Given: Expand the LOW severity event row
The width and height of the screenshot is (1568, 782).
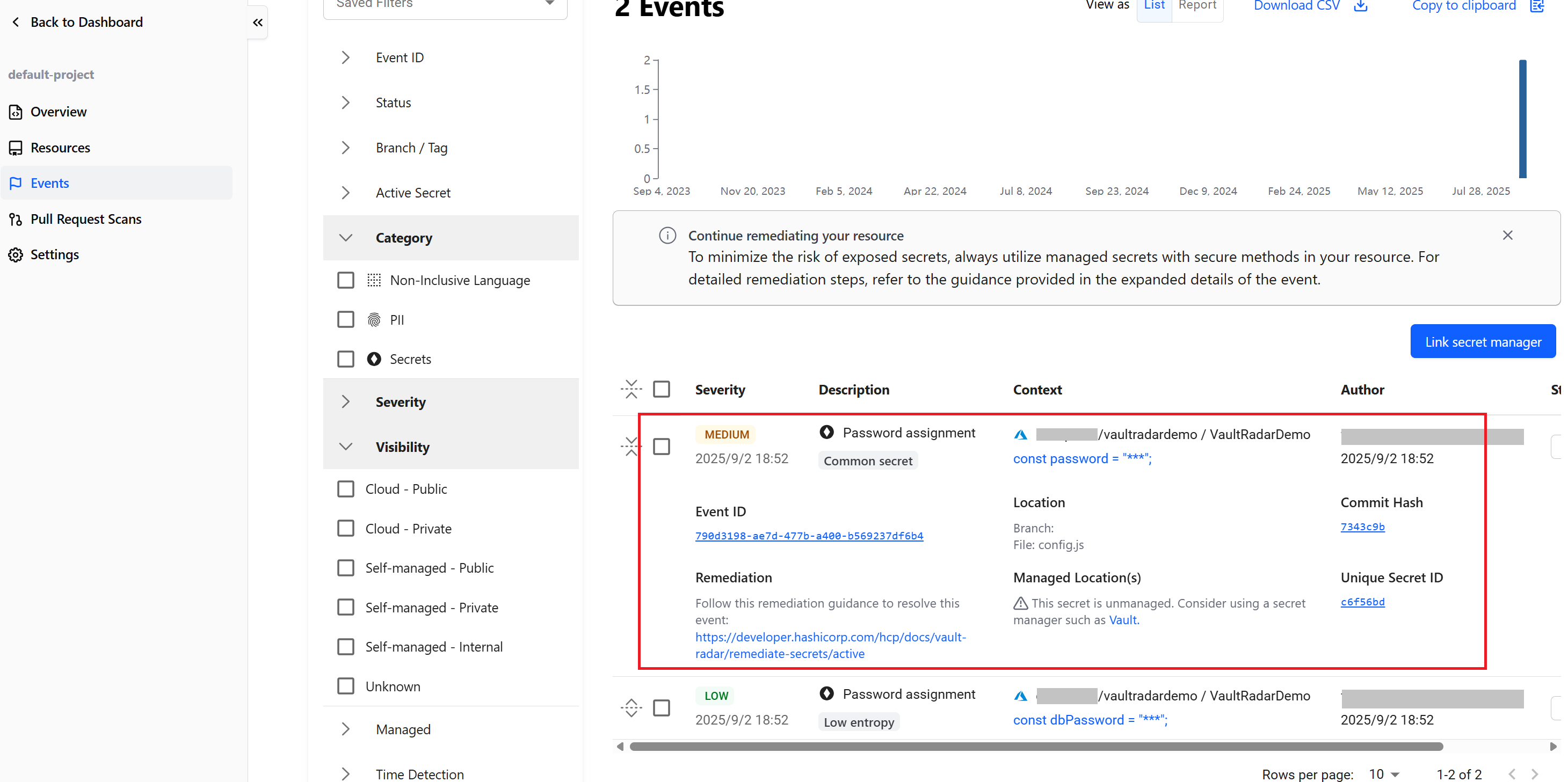Looking at the screenshot, I should click(x=631, y=708).
